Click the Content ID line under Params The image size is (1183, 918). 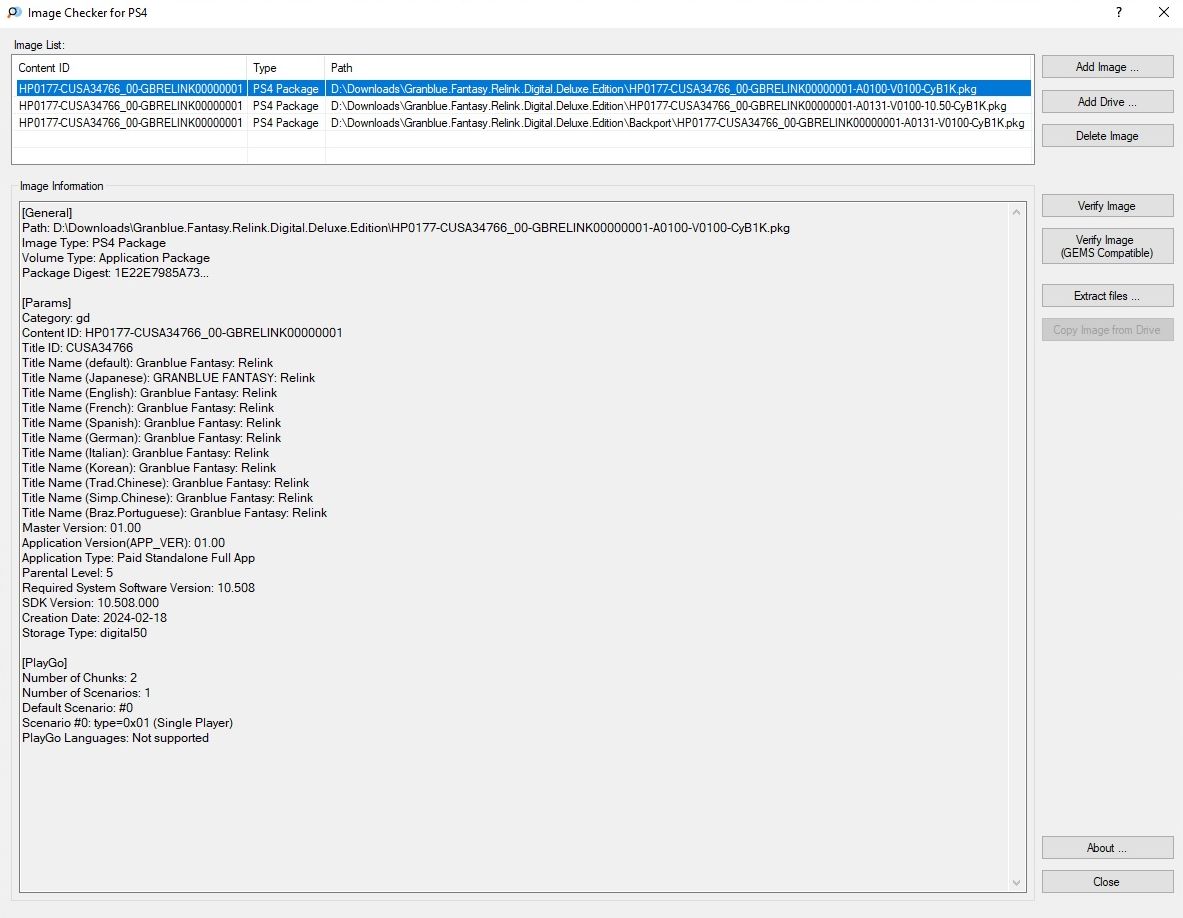pos(182,333)
